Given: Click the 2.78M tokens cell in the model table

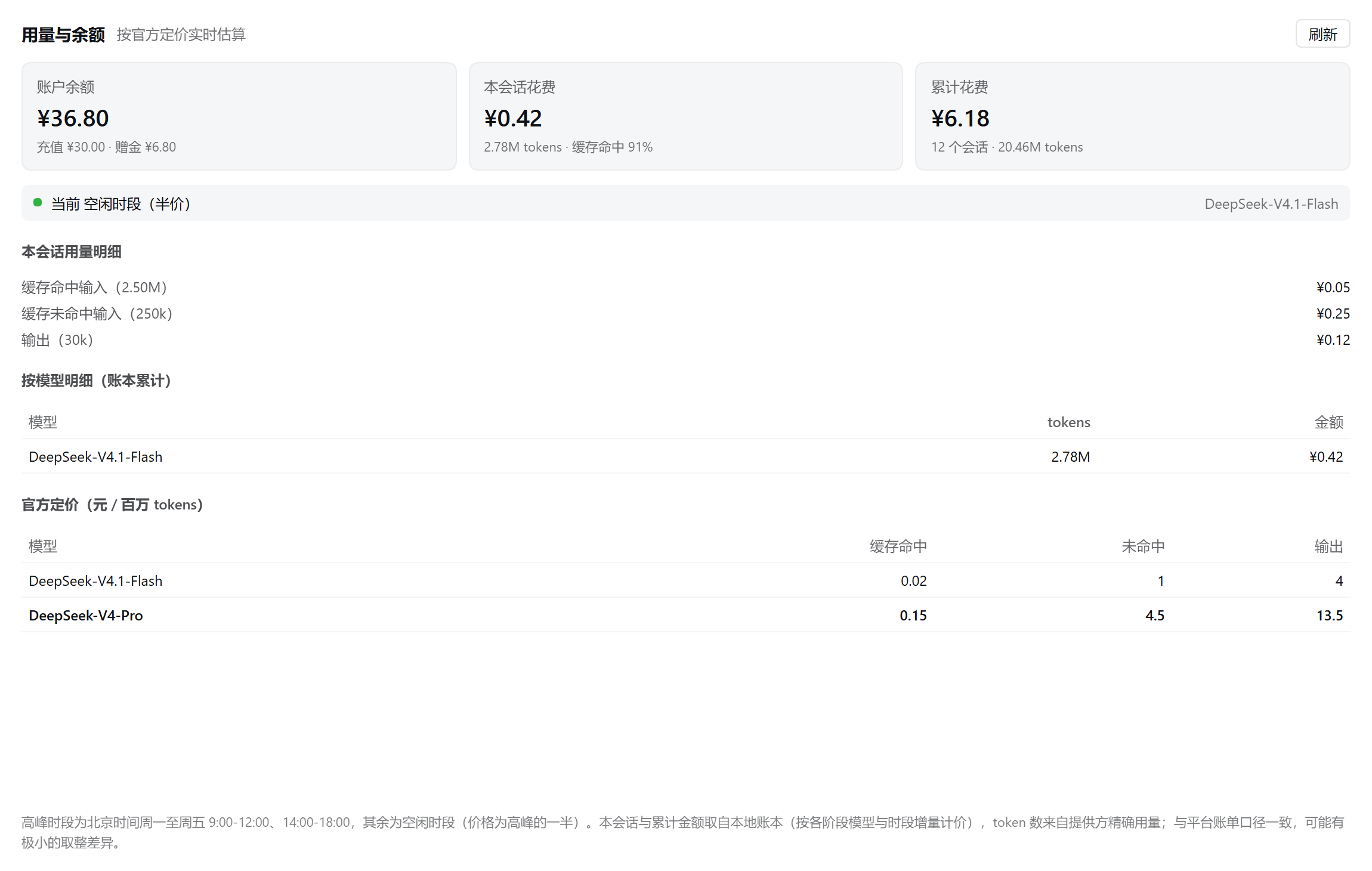Looking at the screenshot, I should pyautogui.click(x=1070, y=457).
